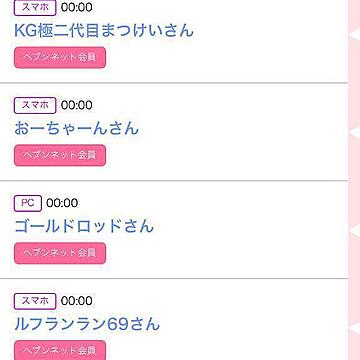Image resolution: width=360 pixels, height=360 pixels.
Task: Click ヘブンネット会員 button under ゴールドロッドさん
Action: (x=60, y=253)
